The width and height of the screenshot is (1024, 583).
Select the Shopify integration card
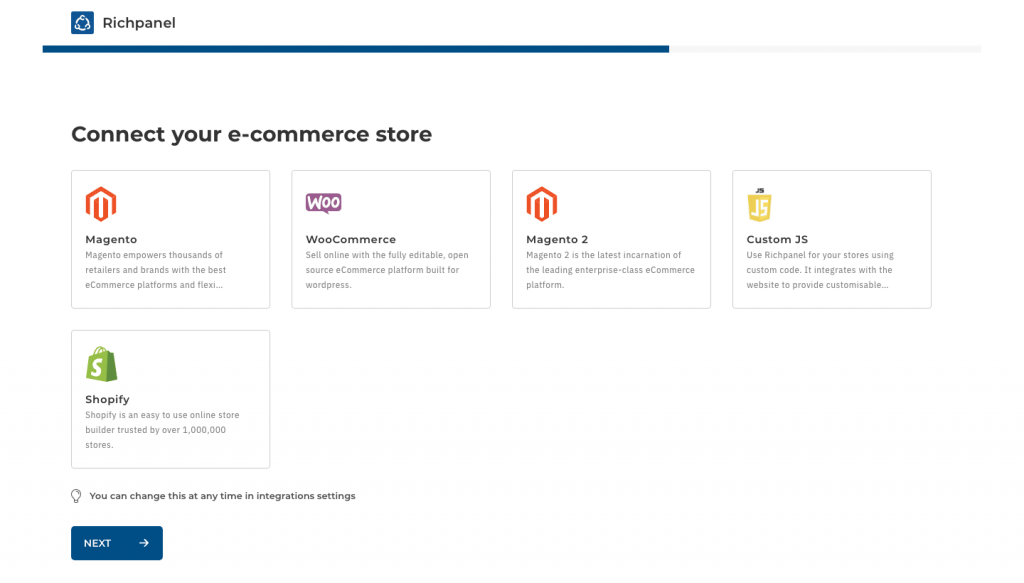point(170,398)
